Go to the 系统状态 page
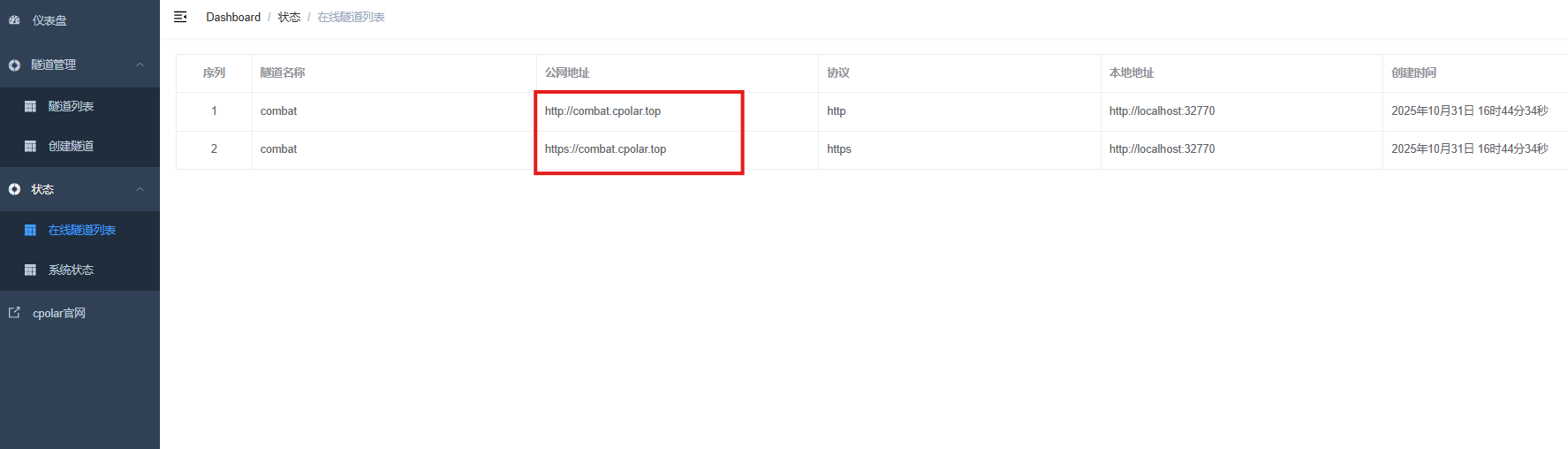Viewport: 1568px width, 449px height. (71, 270)
